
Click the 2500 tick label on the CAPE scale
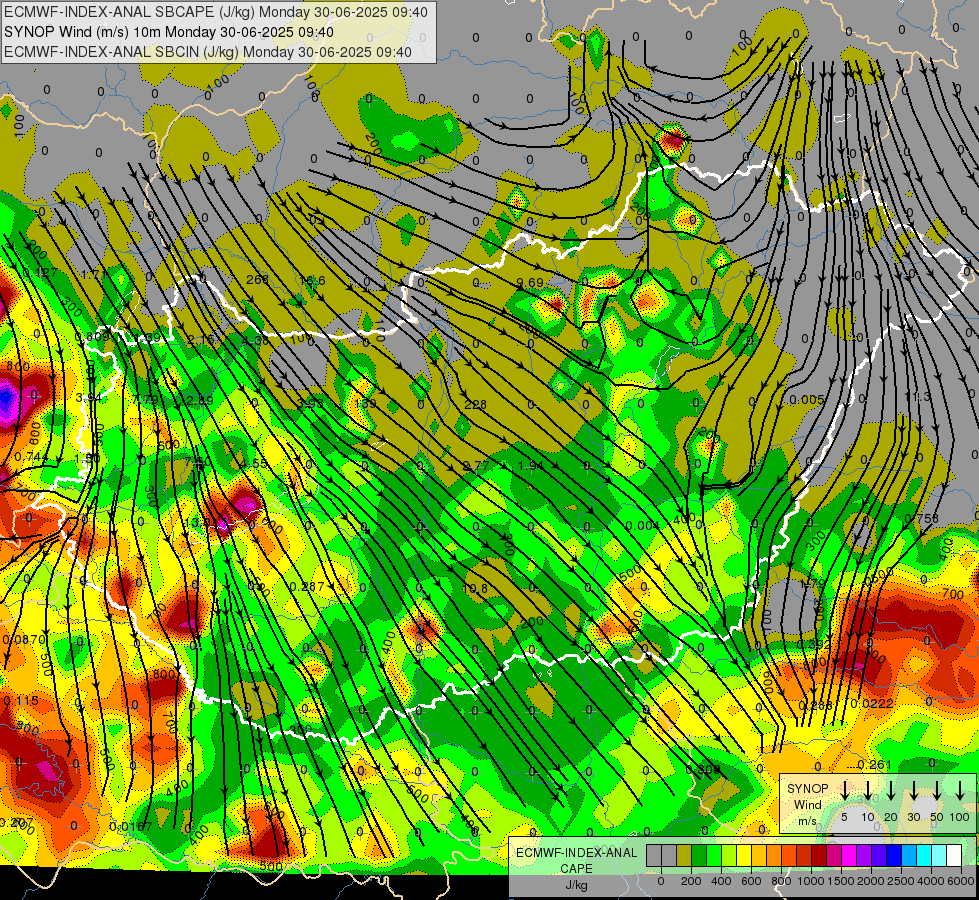901,881
